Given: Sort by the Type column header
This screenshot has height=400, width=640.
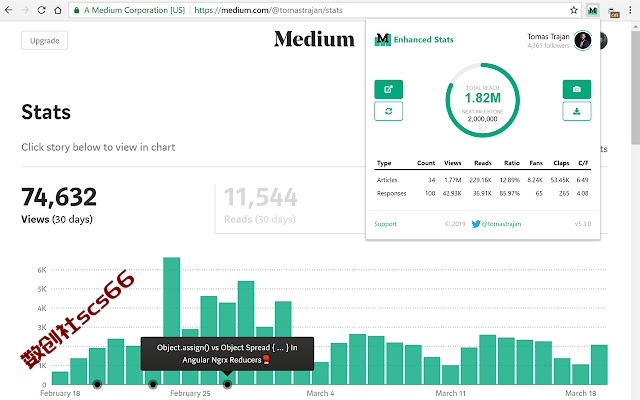Looking at the screenshot, I should [x=384, y=163].
